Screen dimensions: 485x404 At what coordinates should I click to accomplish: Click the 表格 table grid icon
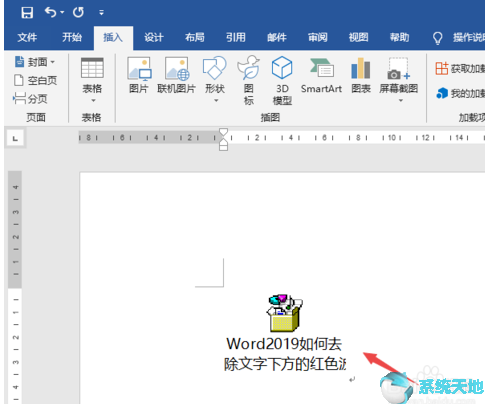(x=92, y=68)
